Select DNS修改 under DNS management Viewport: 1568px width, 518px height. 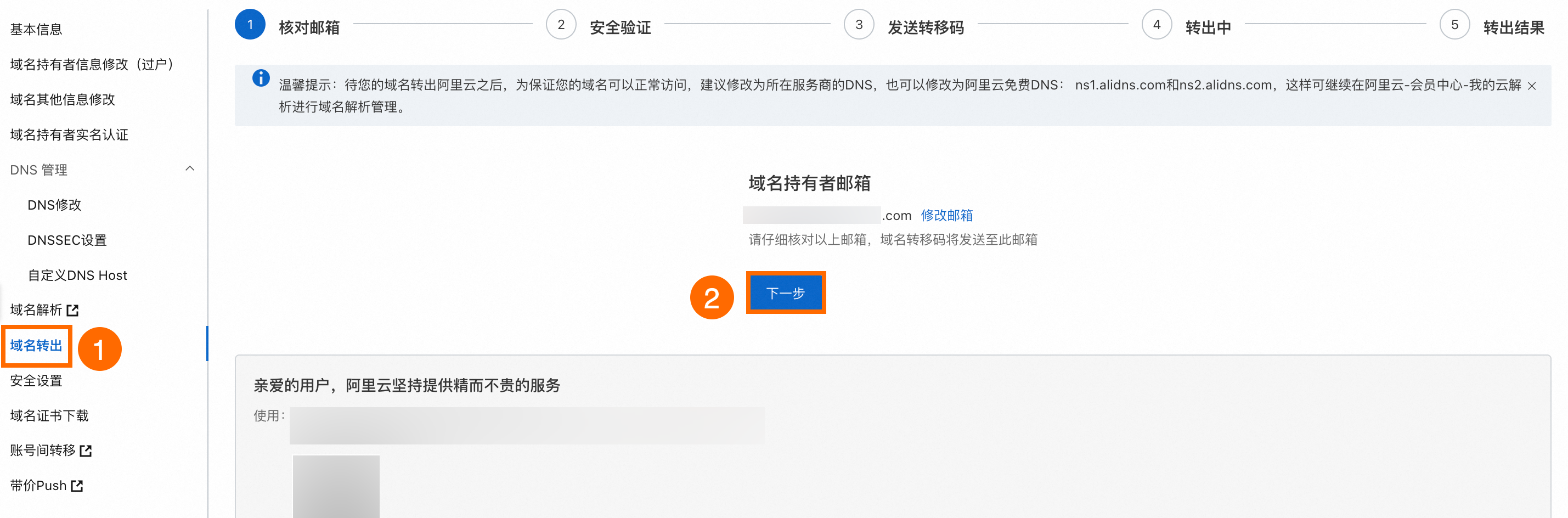click(54, 205)
